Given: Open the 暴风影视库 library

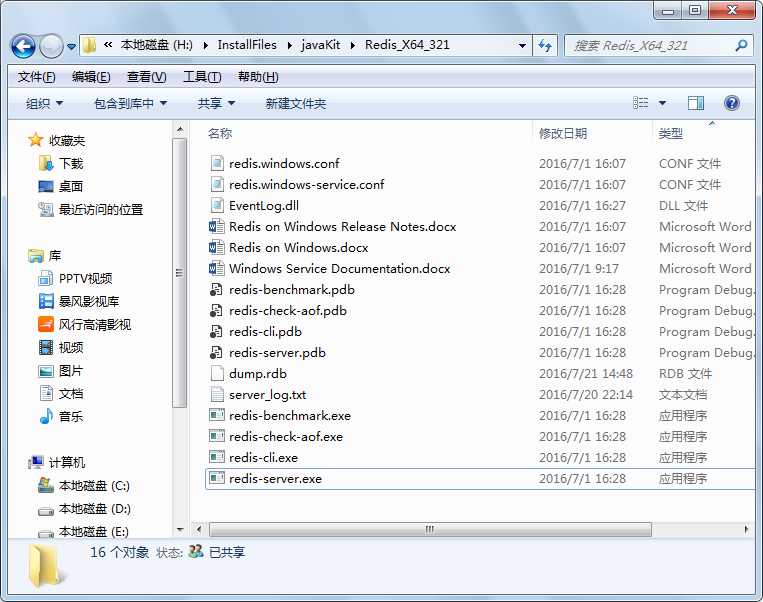Looking at the screenshot, I should coord(79,301).
